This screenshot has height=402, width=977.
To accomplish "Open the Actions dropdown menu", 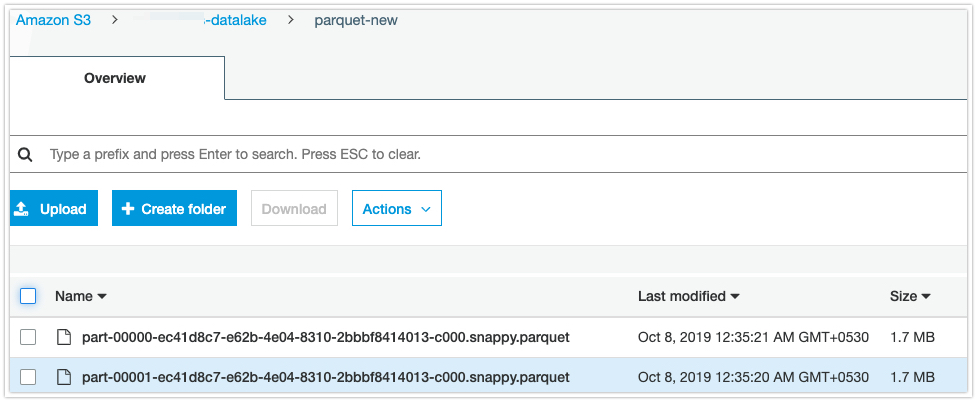I will [x=397, y=208].
